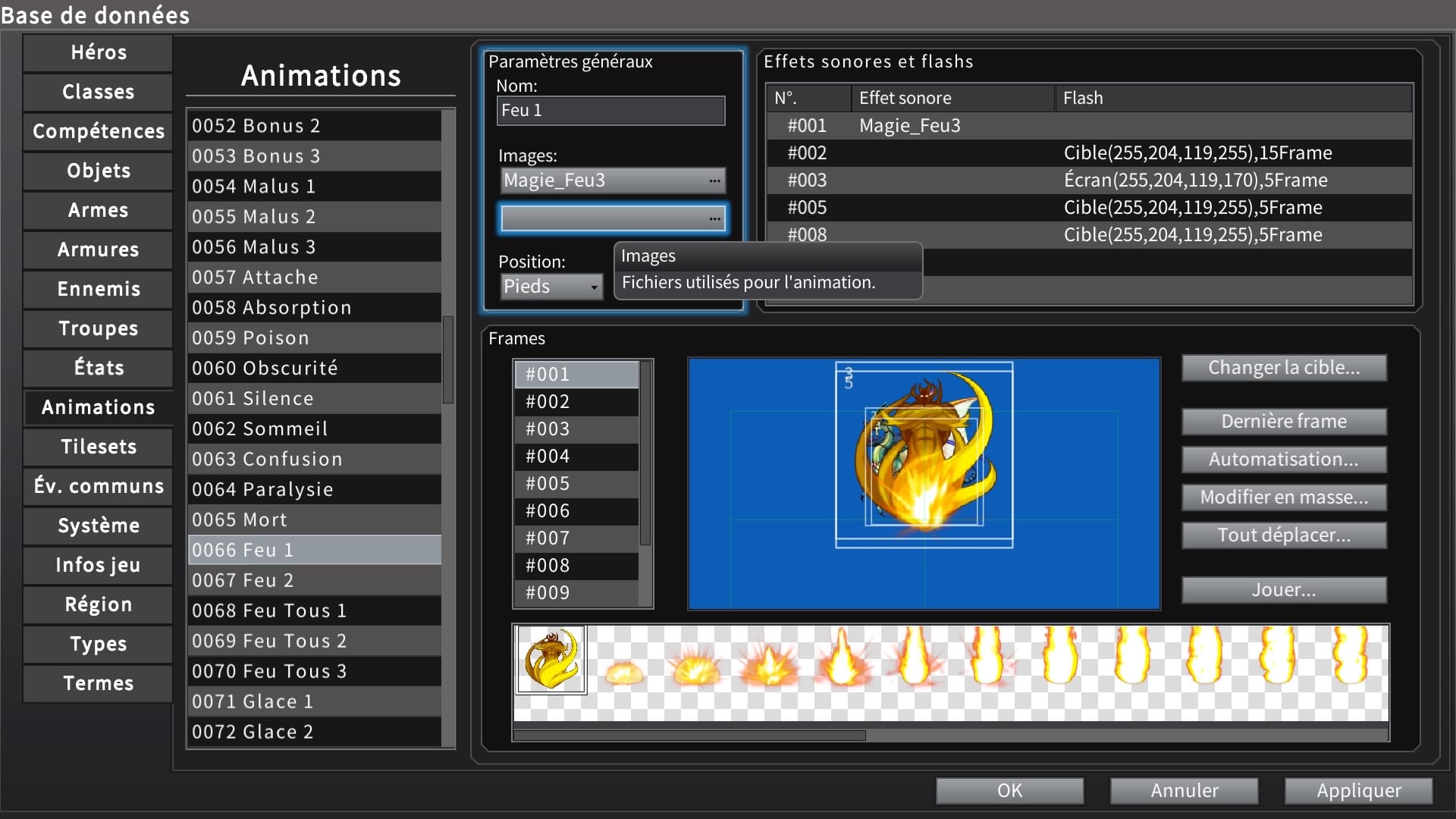1456x819 pixels.
Task: Select flash row #003 Écran 5Frame
Action: [1090, 180]
